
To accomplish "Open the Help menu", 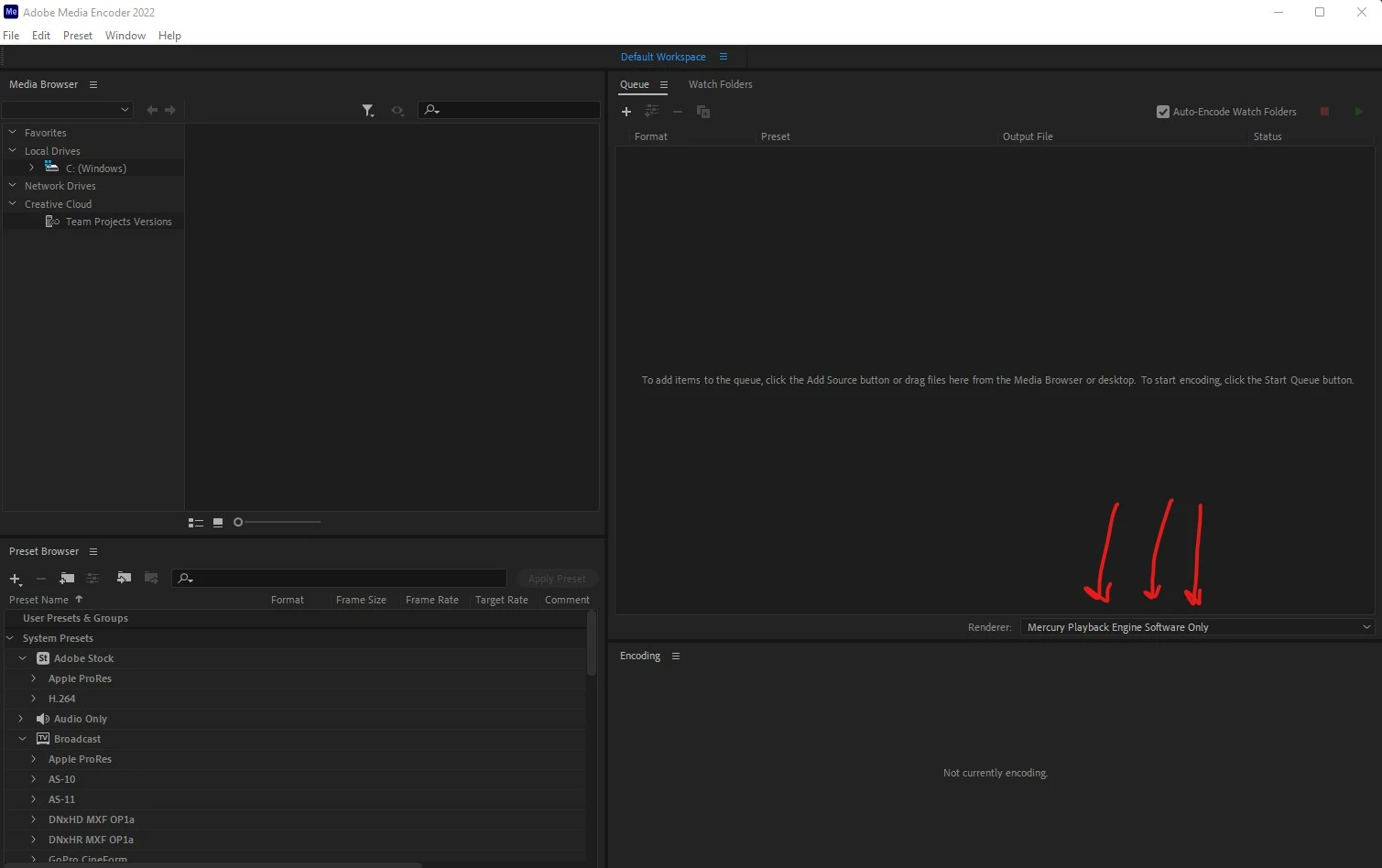I will point(169,36).
